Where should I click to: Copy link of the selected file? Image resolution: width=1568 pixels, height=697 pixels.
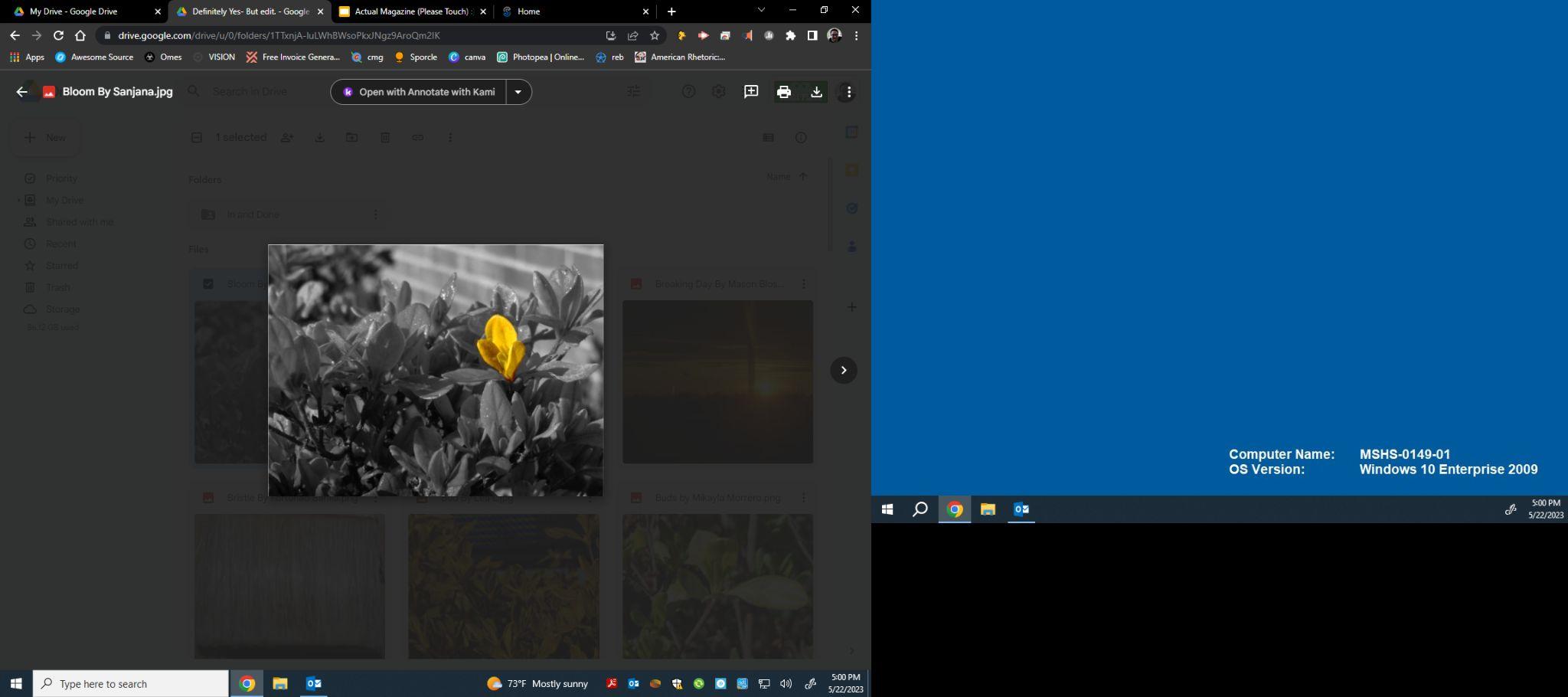(x=418, y=138)
